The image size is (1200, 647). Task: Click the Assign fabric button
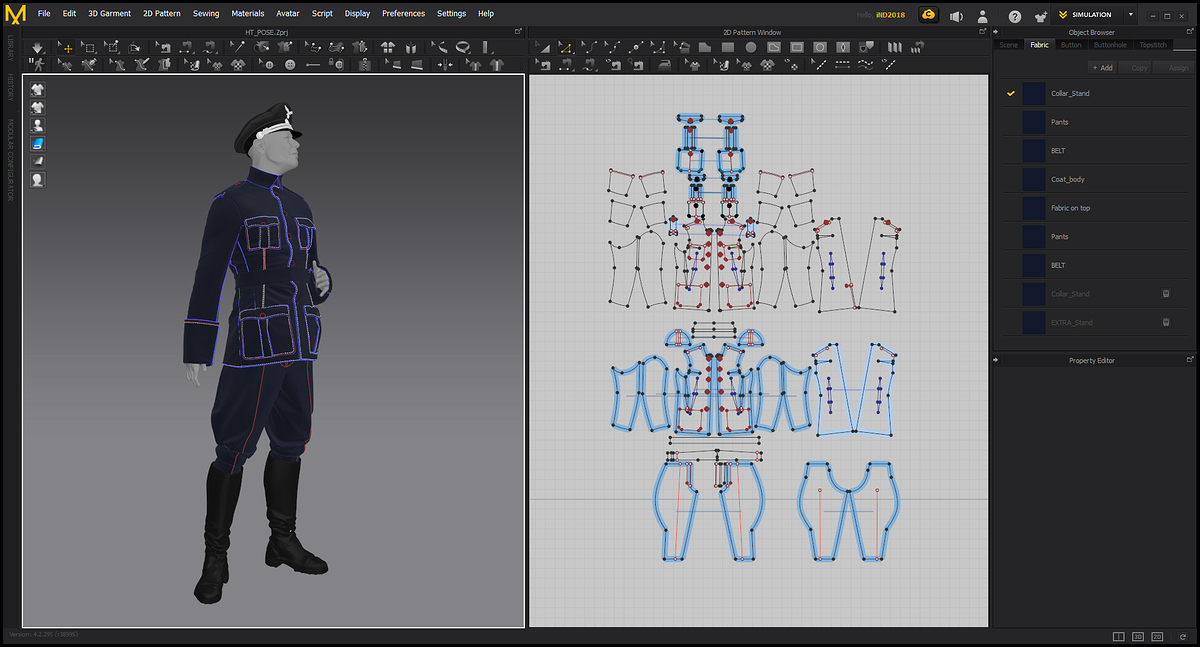click(1172, 68)
